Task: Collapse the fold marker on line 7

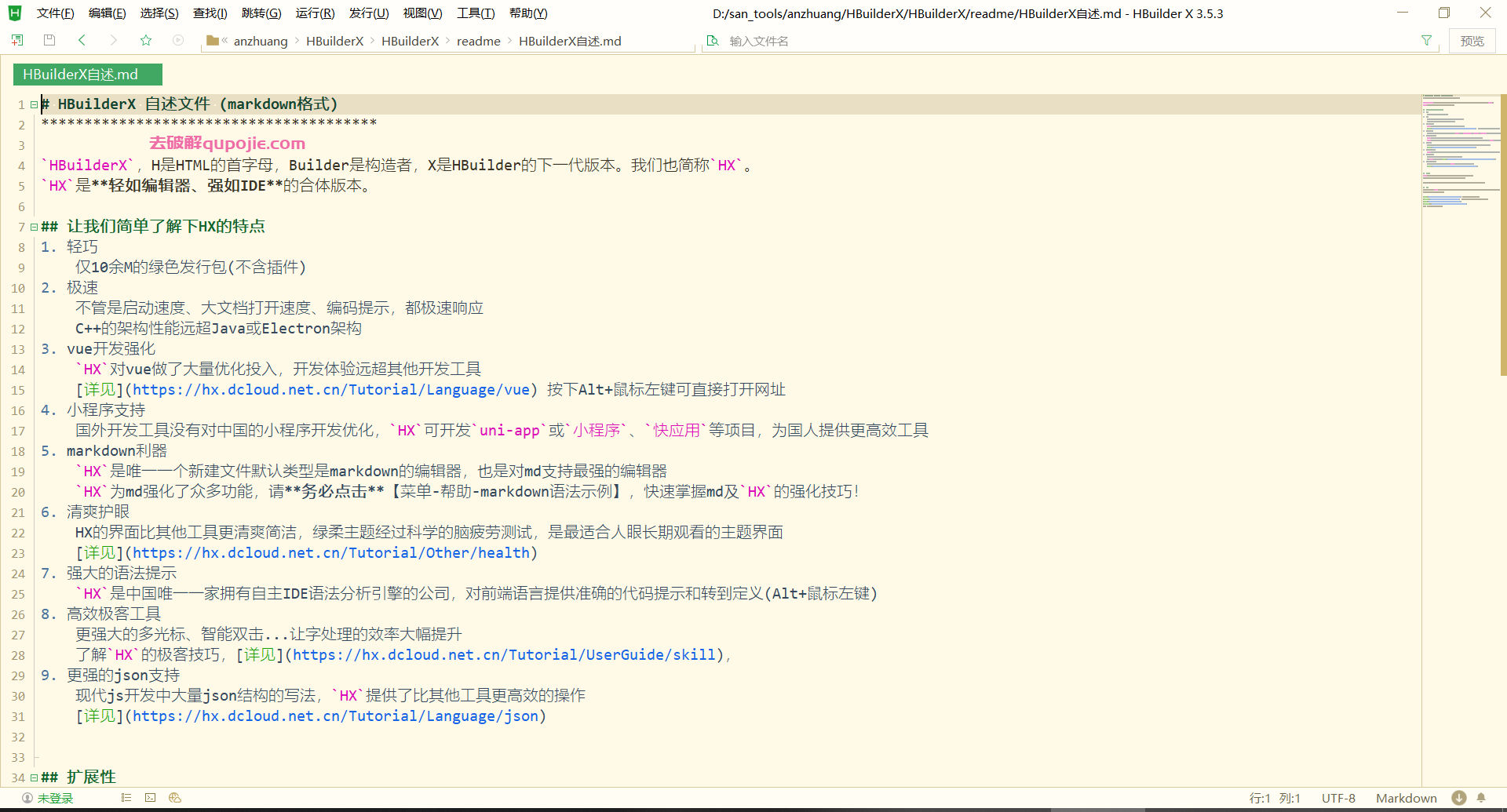Action: click(34, 227)
